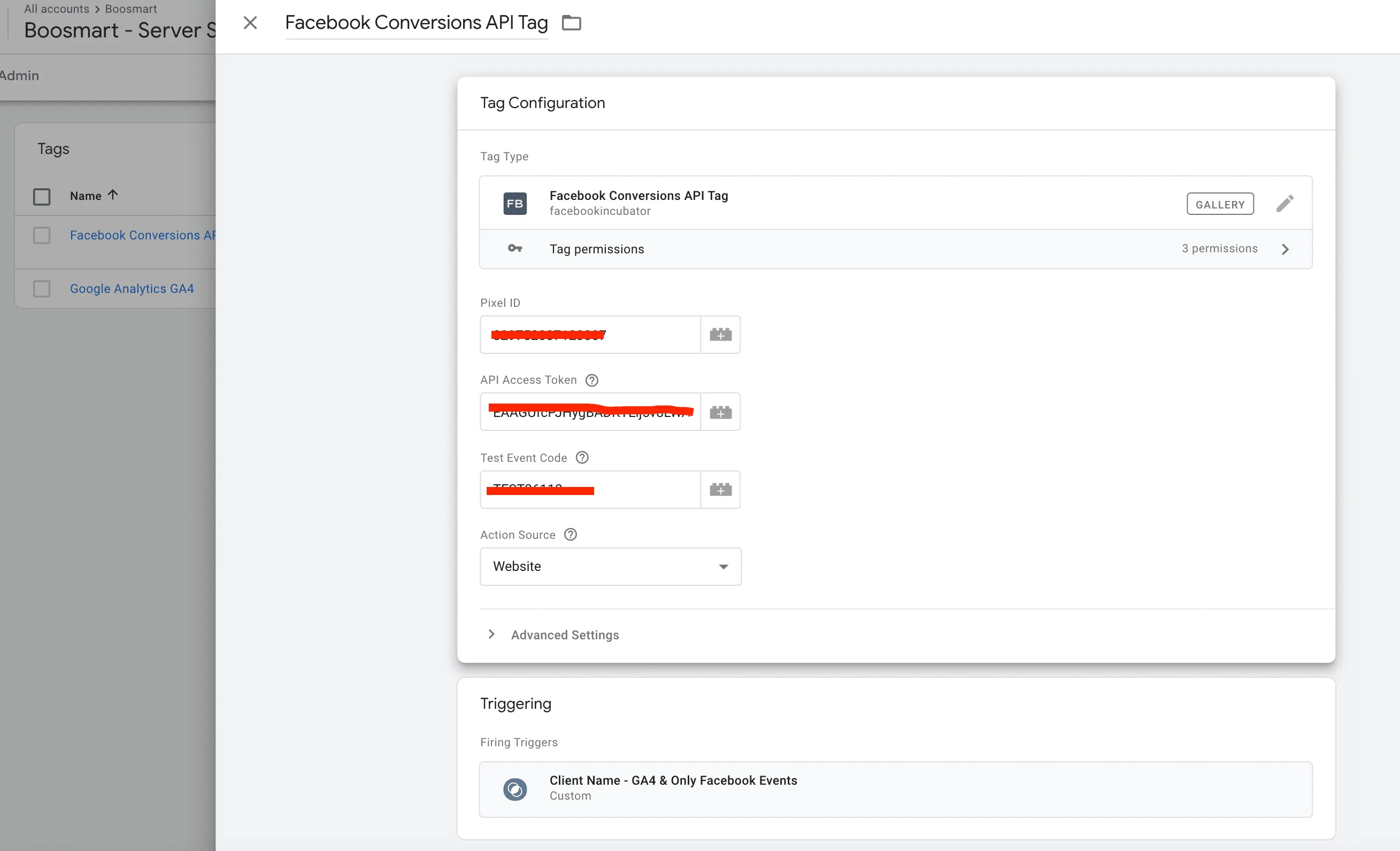Check the Facebook Conversions tag checkbox

tap(42, 235)
